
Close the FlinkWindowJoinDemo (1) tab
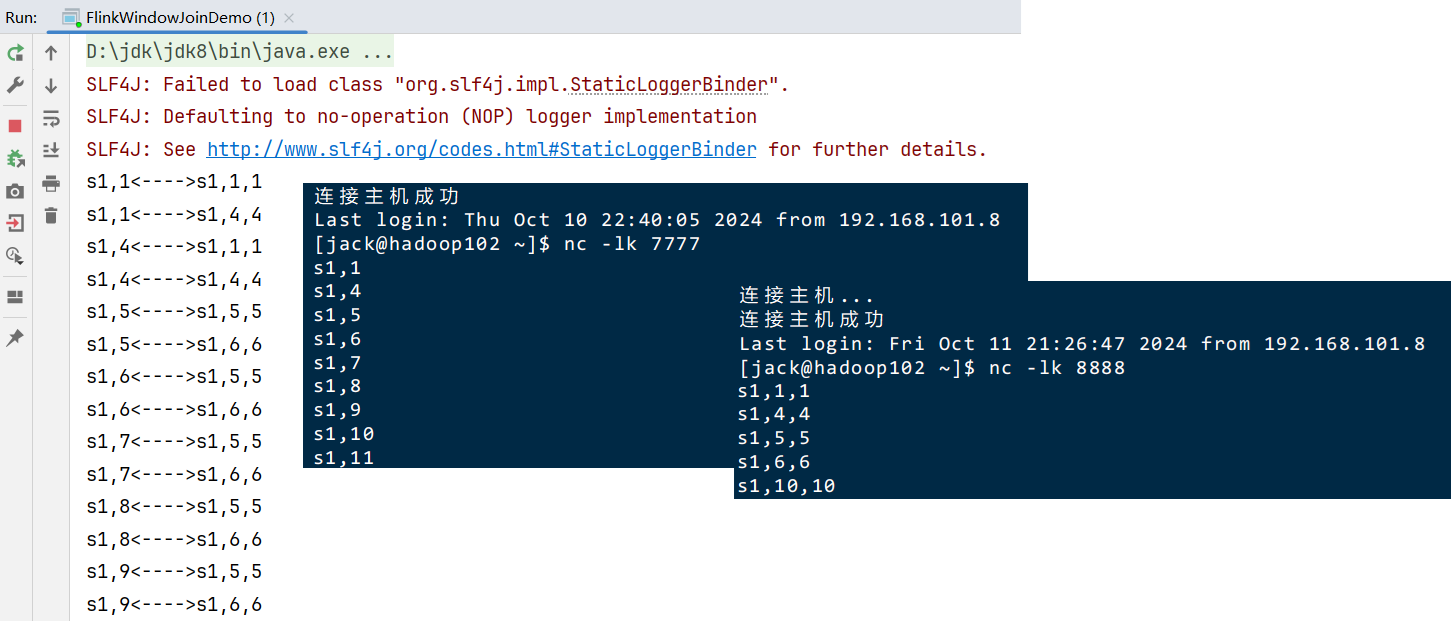coord(289,18)
